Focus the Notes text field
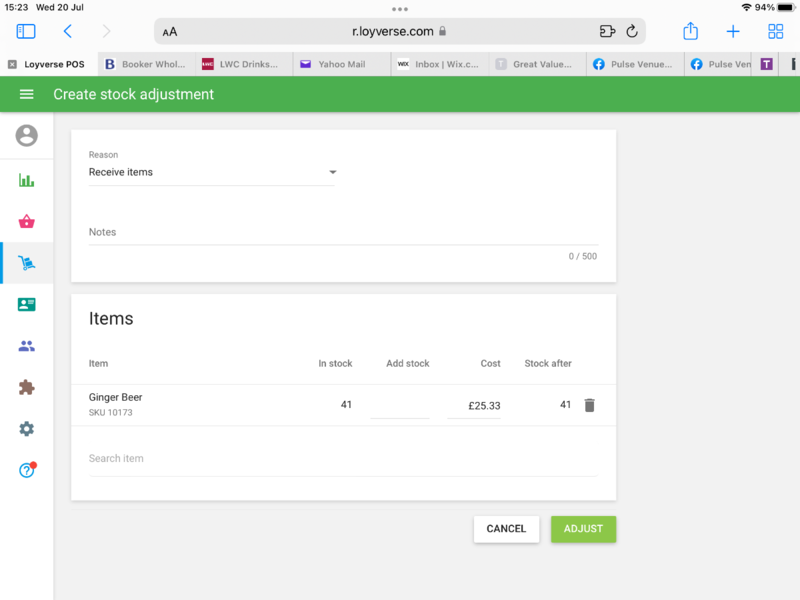The width and height of the screenshot is (800, 600). coord(343,233)
